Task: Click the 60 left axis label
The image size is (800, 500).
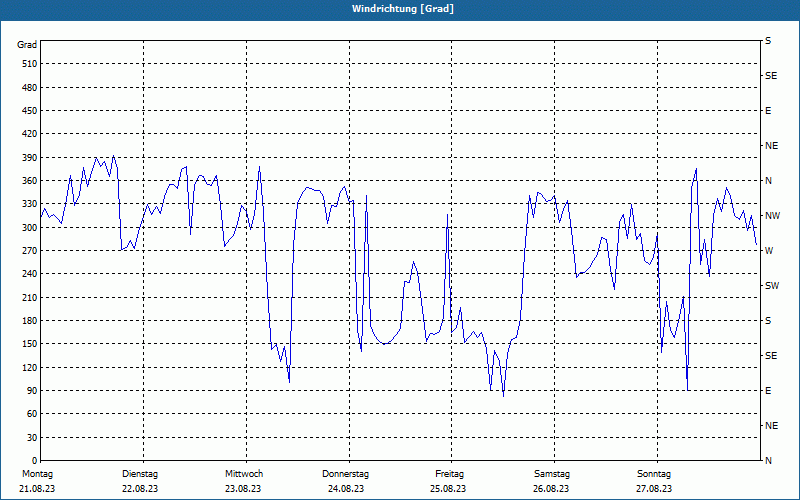Action: coord(32,413)
